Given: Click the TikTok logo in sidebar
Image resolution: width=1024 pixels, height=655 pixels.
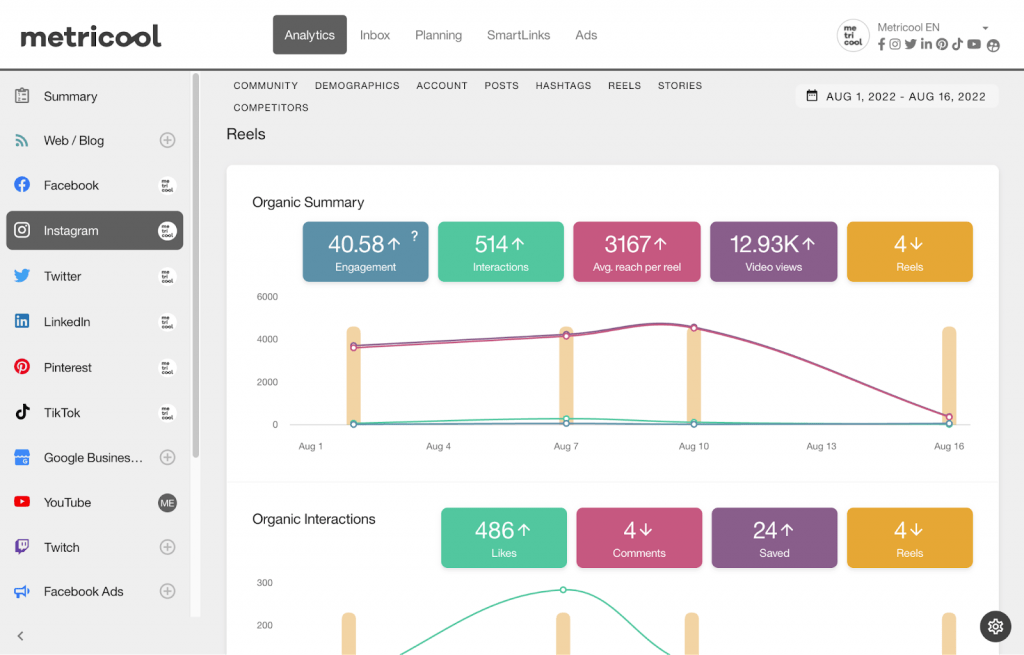Looking at the screenshot, I should point(22,412).
